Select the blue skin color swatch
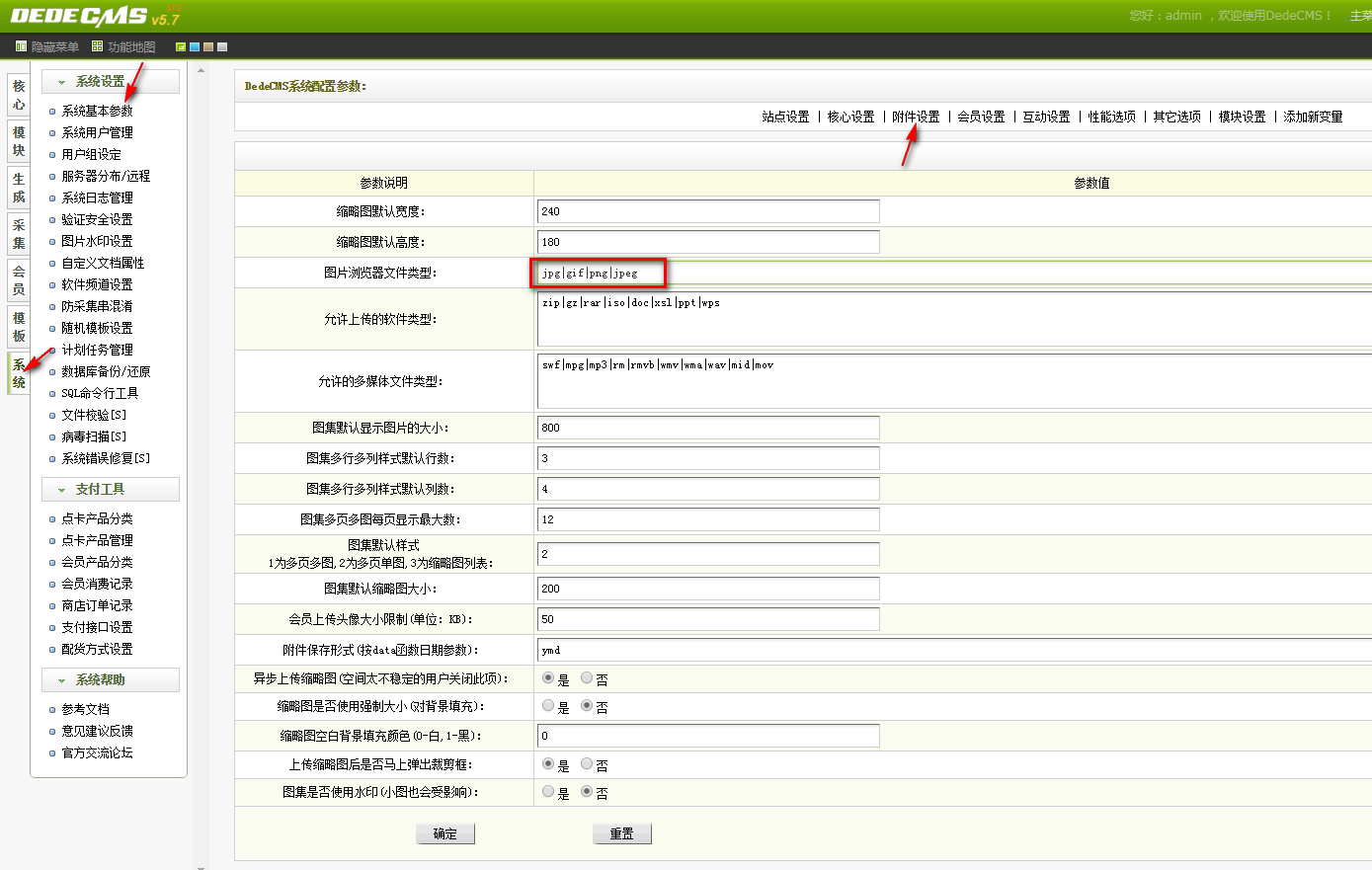This screenshot has width=1372, height=870. (195, 46)
